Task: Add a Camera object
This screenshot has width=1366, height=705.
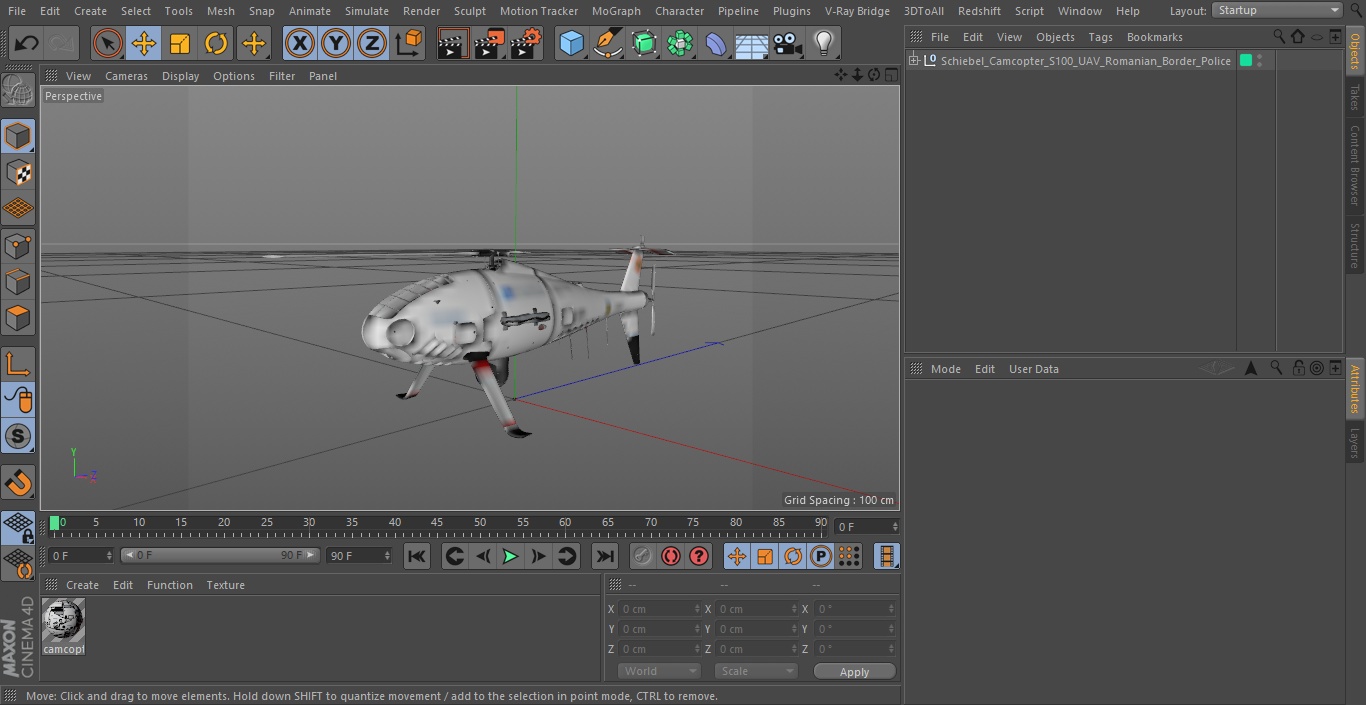Action: (x=788, y=43)
